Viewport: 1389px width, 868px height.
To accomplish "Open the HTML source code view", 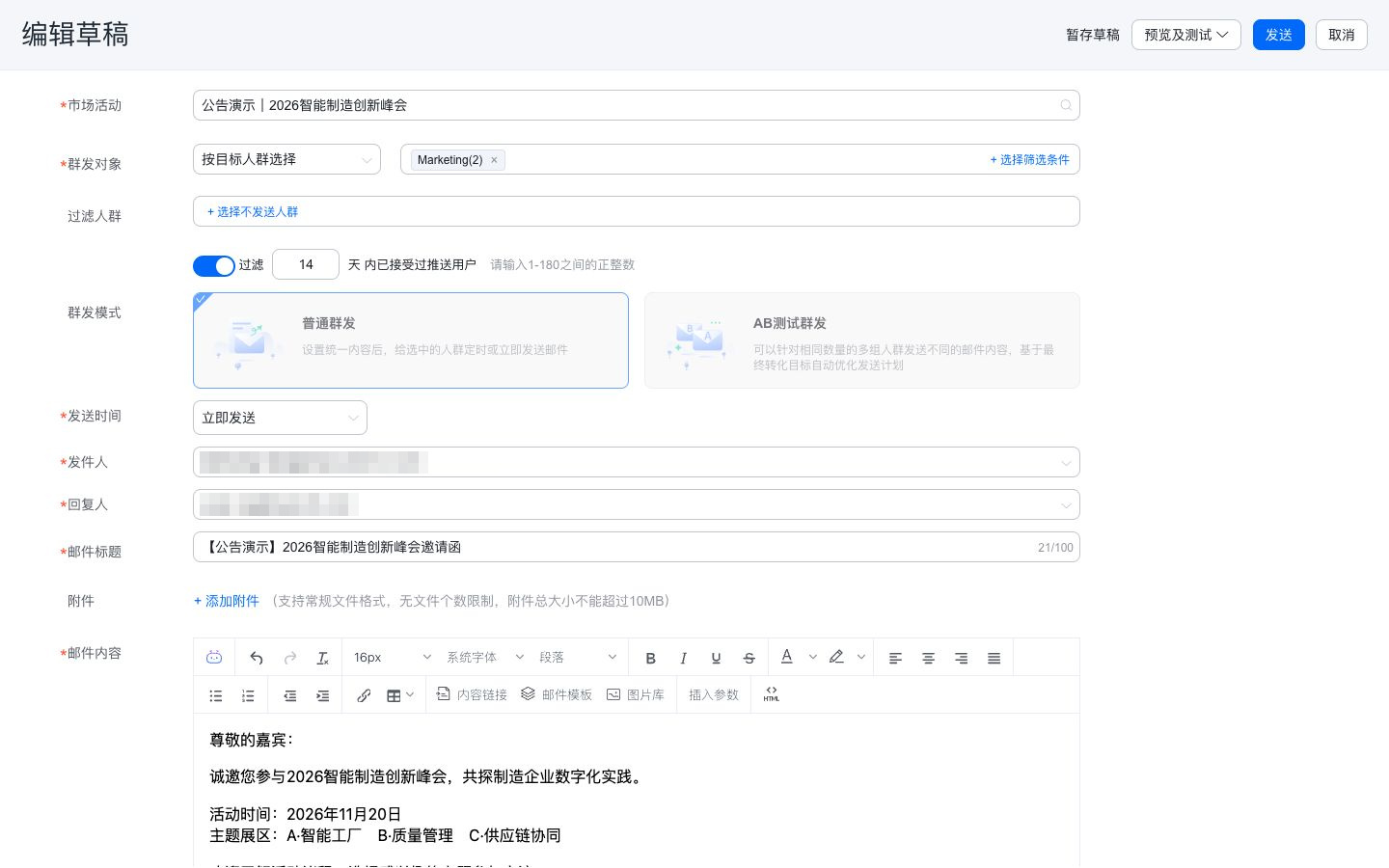I will click(x=772, y=694).
